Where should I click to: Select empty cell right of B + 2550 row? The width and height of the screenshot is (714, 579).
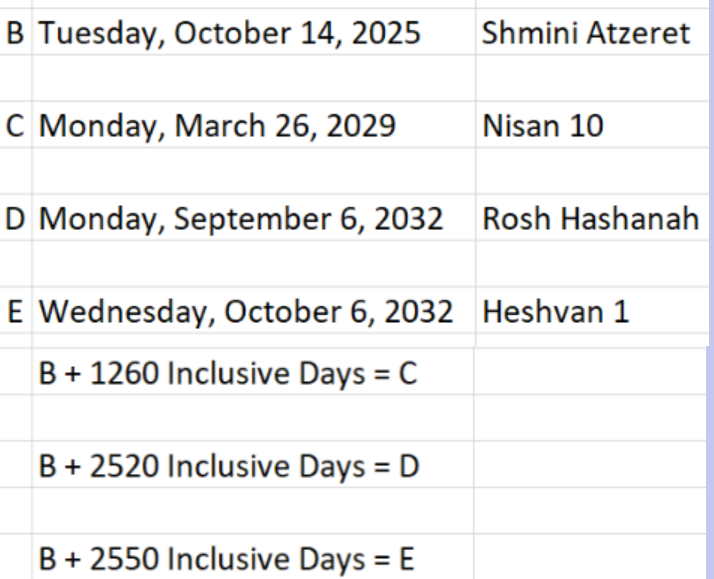tap(590, 557)
